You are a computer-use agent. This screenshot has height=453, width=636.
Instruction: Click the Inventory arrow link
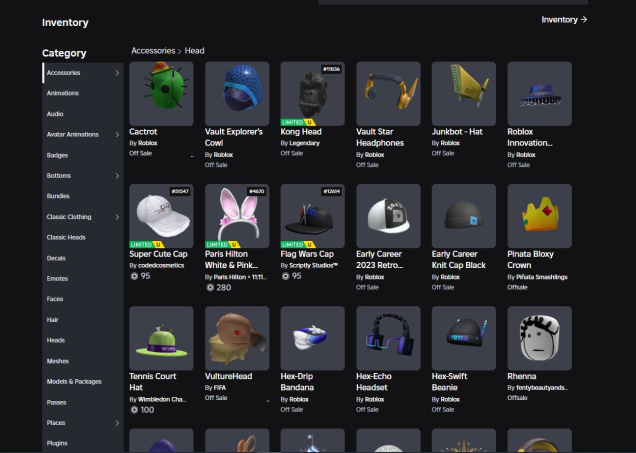click(x=564, y=19)
